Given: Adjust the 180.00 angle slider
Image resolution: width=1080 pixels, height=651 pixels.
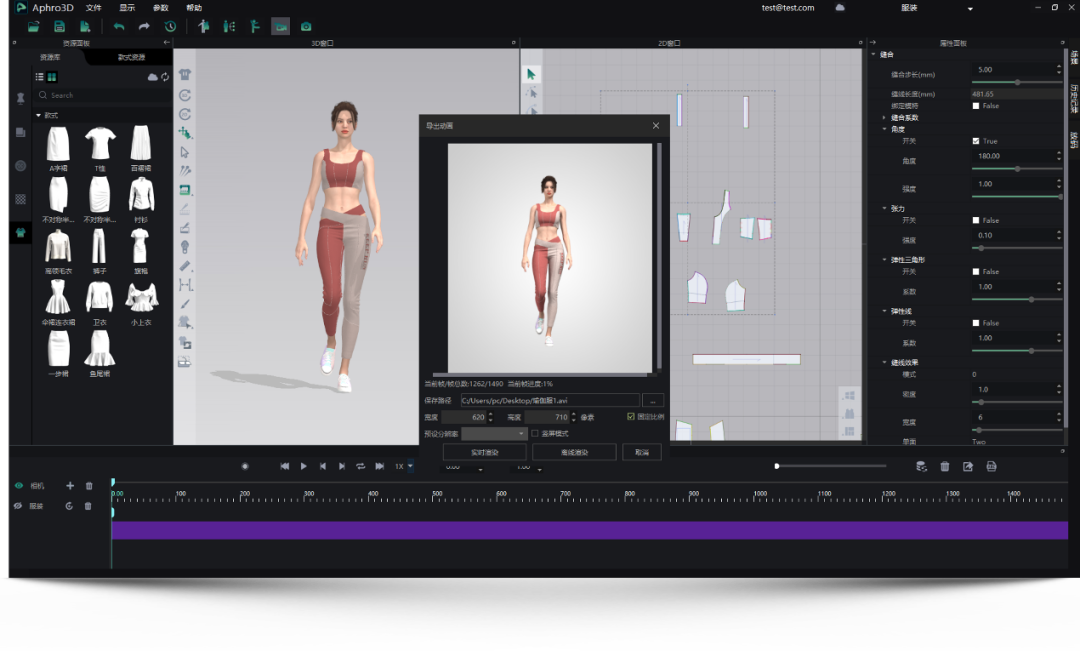Looking at the screenshot, I should (x=1017, y=169).
